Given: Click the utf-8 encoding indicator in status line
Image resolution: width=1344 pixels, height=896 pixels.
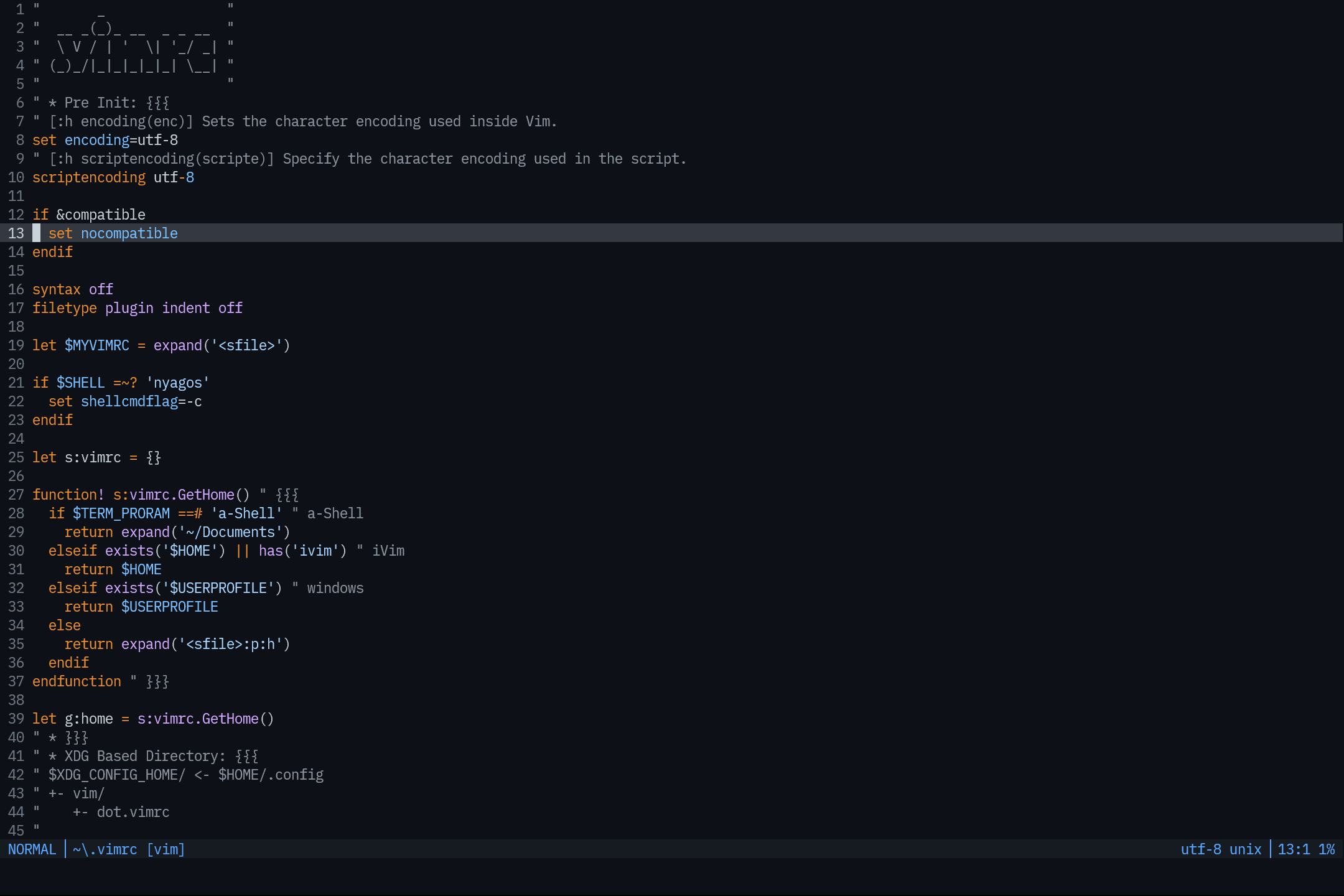Looking at the screenshot, I should point(1201,849).
